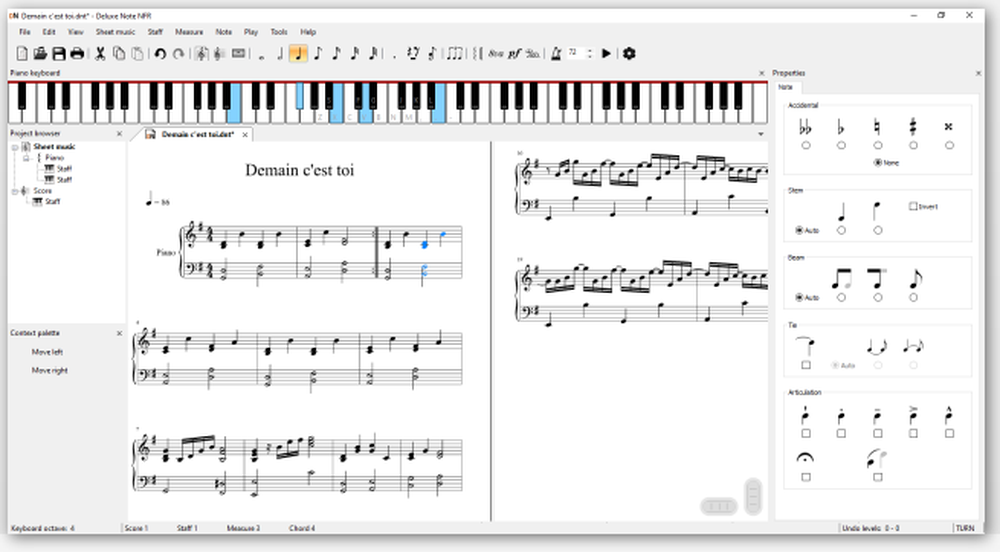Save the score with floppy disk icon
Image resolution: width=1000 pixels, height=552 pixels.
pyautogui.click(x=59, y=54)
